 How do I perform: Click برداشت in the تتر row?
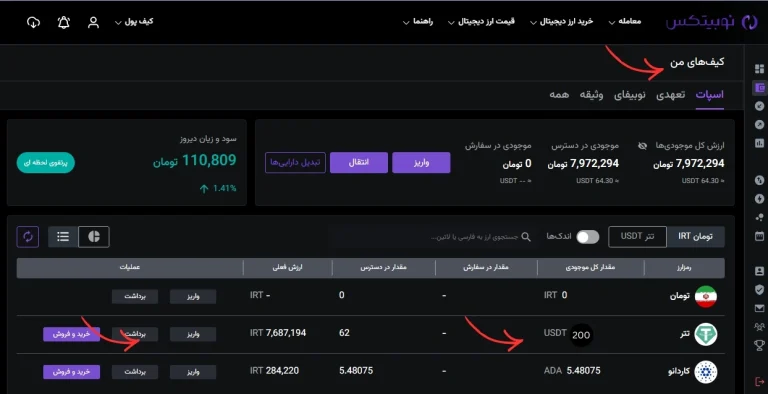(x=135, y=334)
